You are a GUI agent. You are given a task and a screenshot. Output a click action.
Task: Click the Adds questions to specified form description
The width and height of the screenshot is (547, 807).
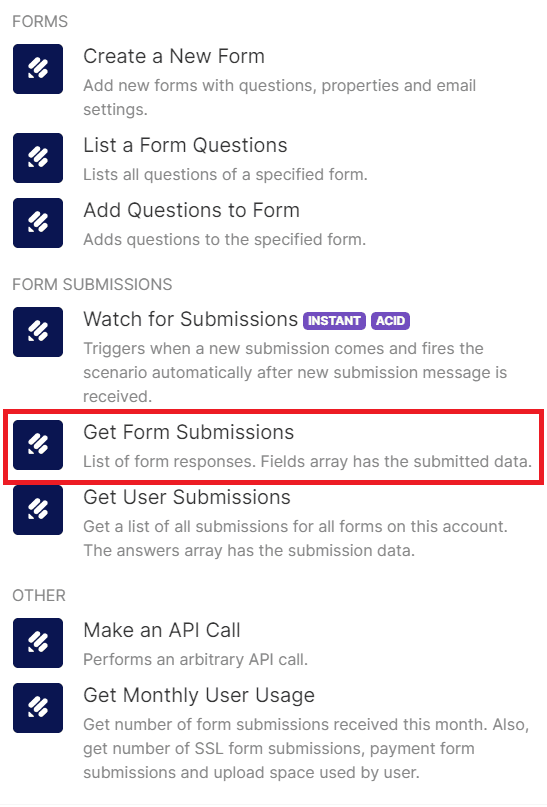click(x=224, y=239)
